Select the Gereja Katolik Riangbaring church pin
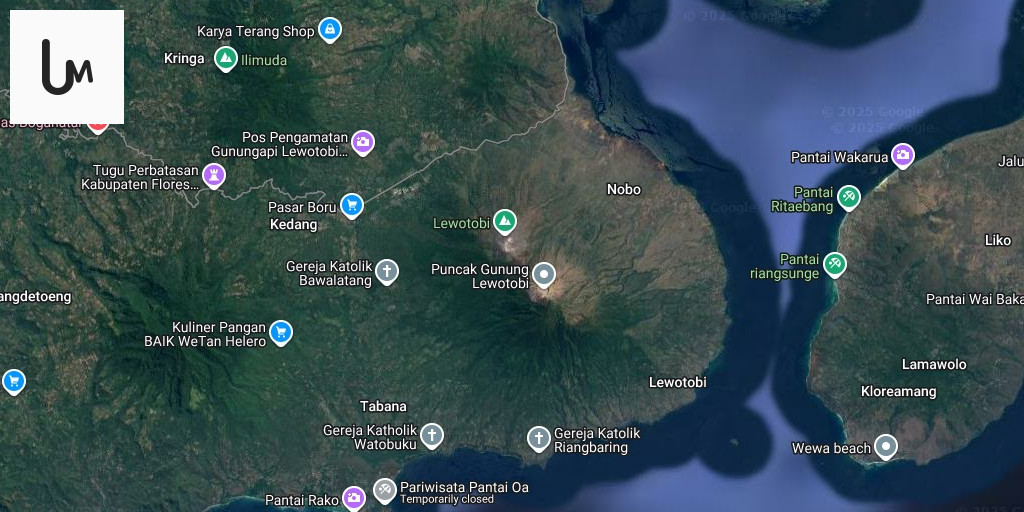 click(539, 438)
